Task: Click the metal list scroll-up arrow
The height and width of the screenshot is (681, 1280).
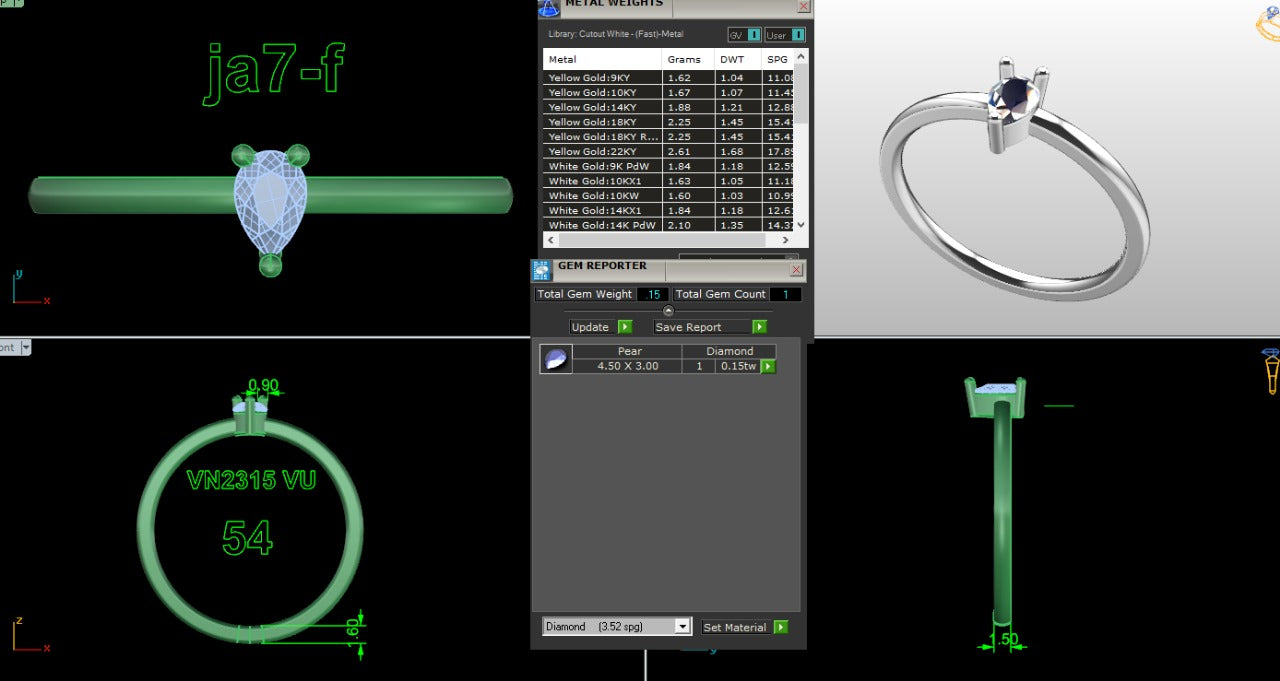Action: 800,57
